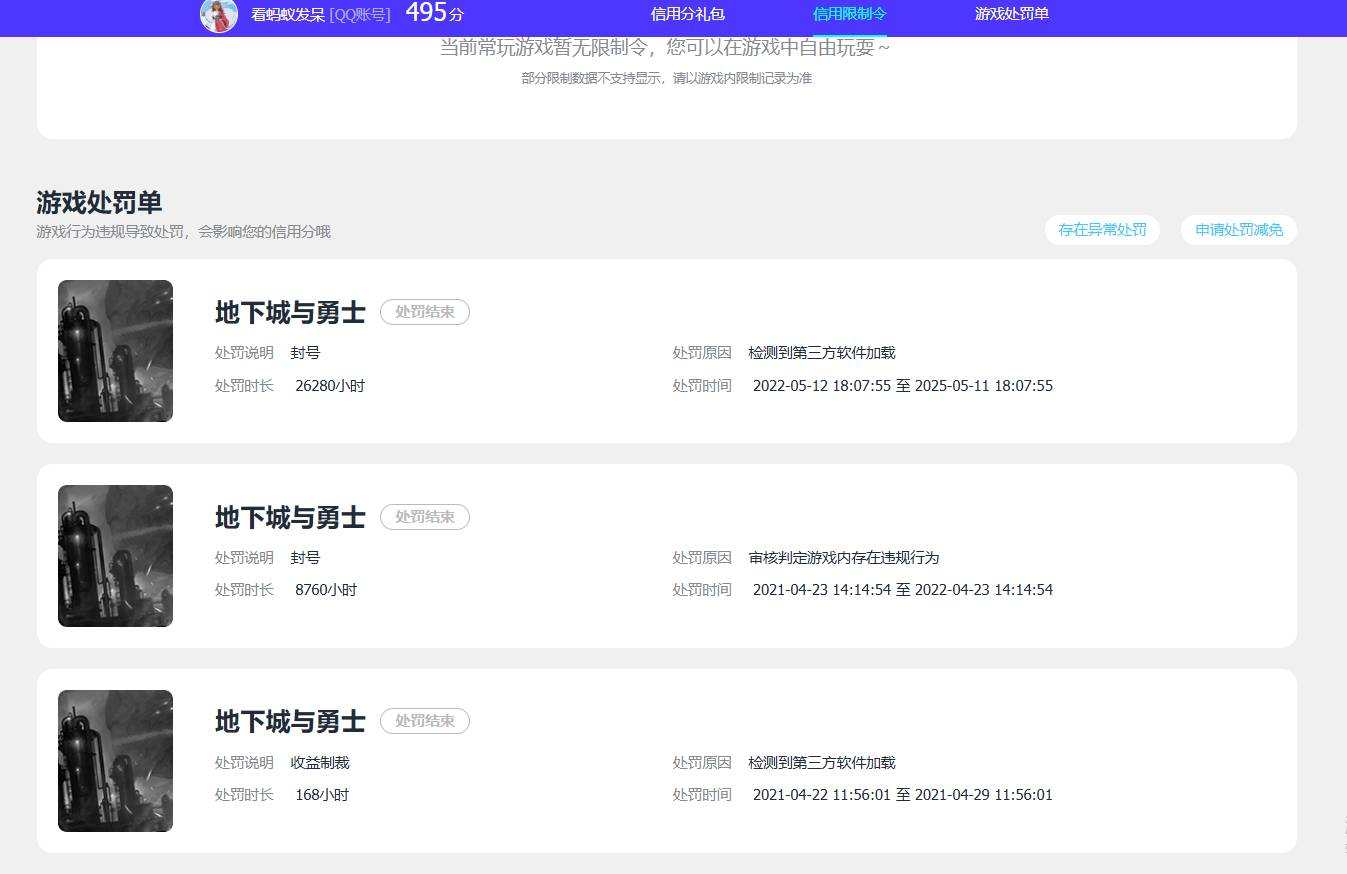This screenshot has height=874, width=1347.
Task: Click the 168小时 duration value
Action: (322, 795)
